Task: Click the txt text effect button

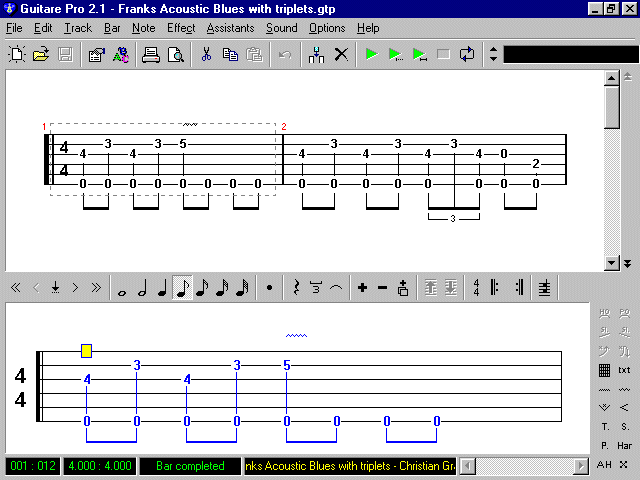Action: (x=625, y=370)
